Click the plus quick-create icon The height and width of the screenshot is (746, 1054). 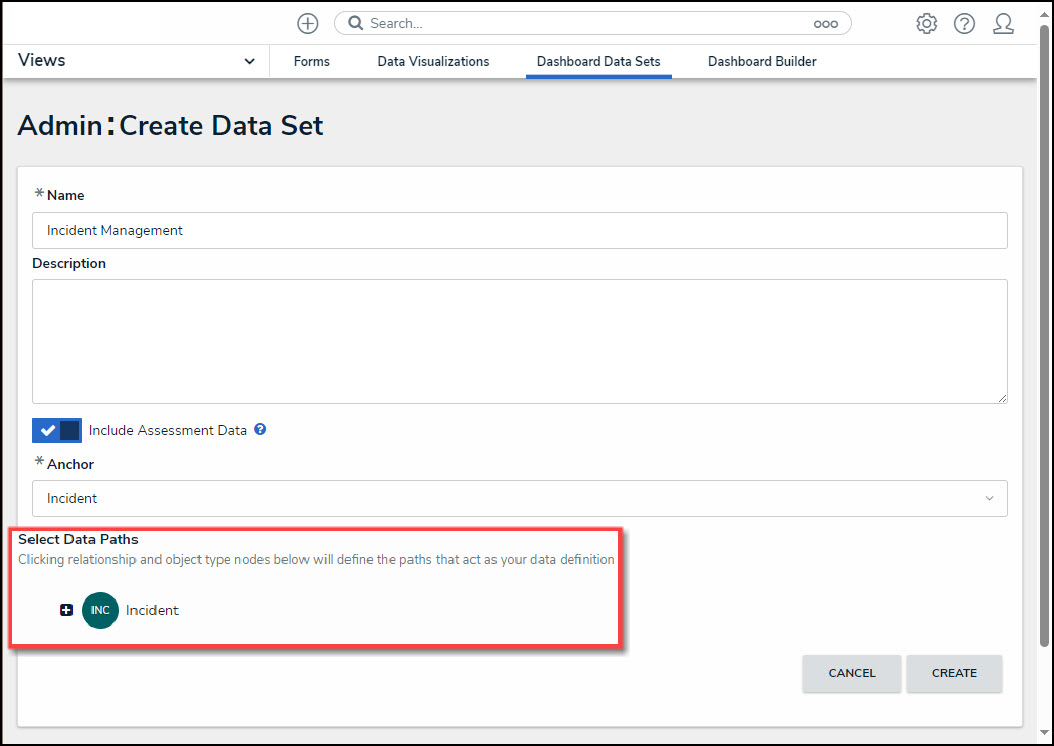[308, 23]
